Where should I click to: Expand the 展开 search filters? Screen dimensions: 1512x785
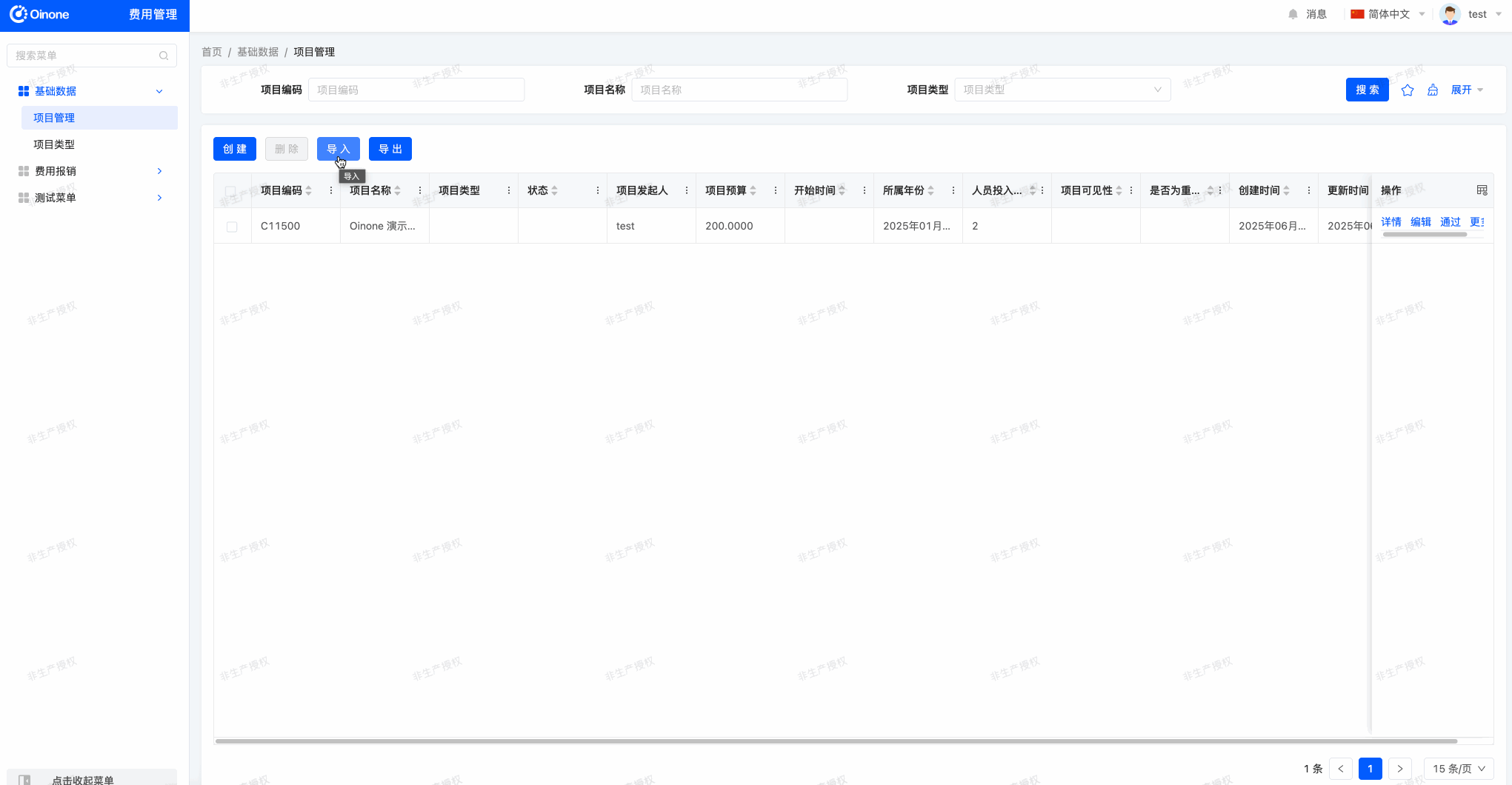click(x=1466, y=90)
